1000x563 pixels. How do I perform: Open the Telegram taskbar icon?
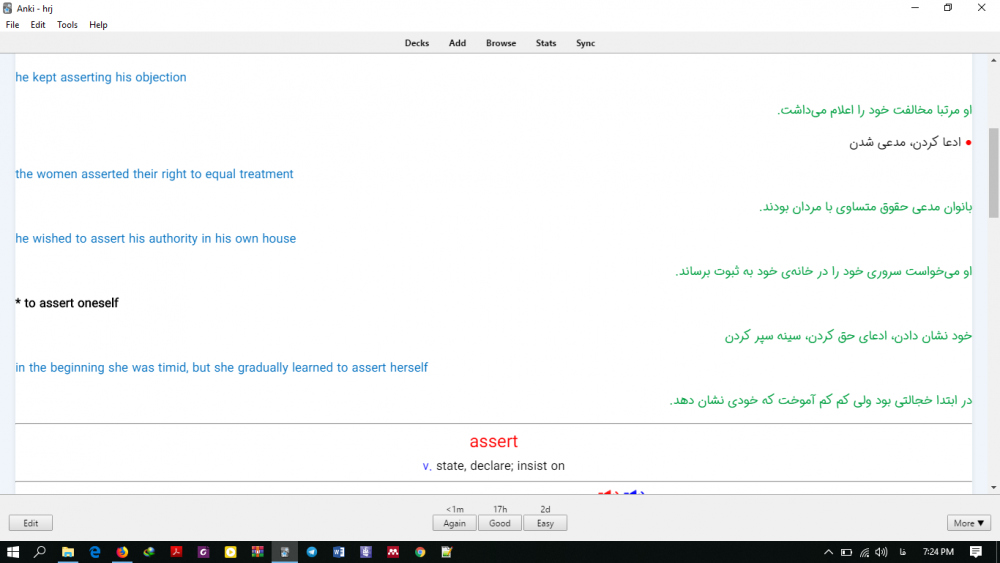pyautogui.click(x=311, y=552)
